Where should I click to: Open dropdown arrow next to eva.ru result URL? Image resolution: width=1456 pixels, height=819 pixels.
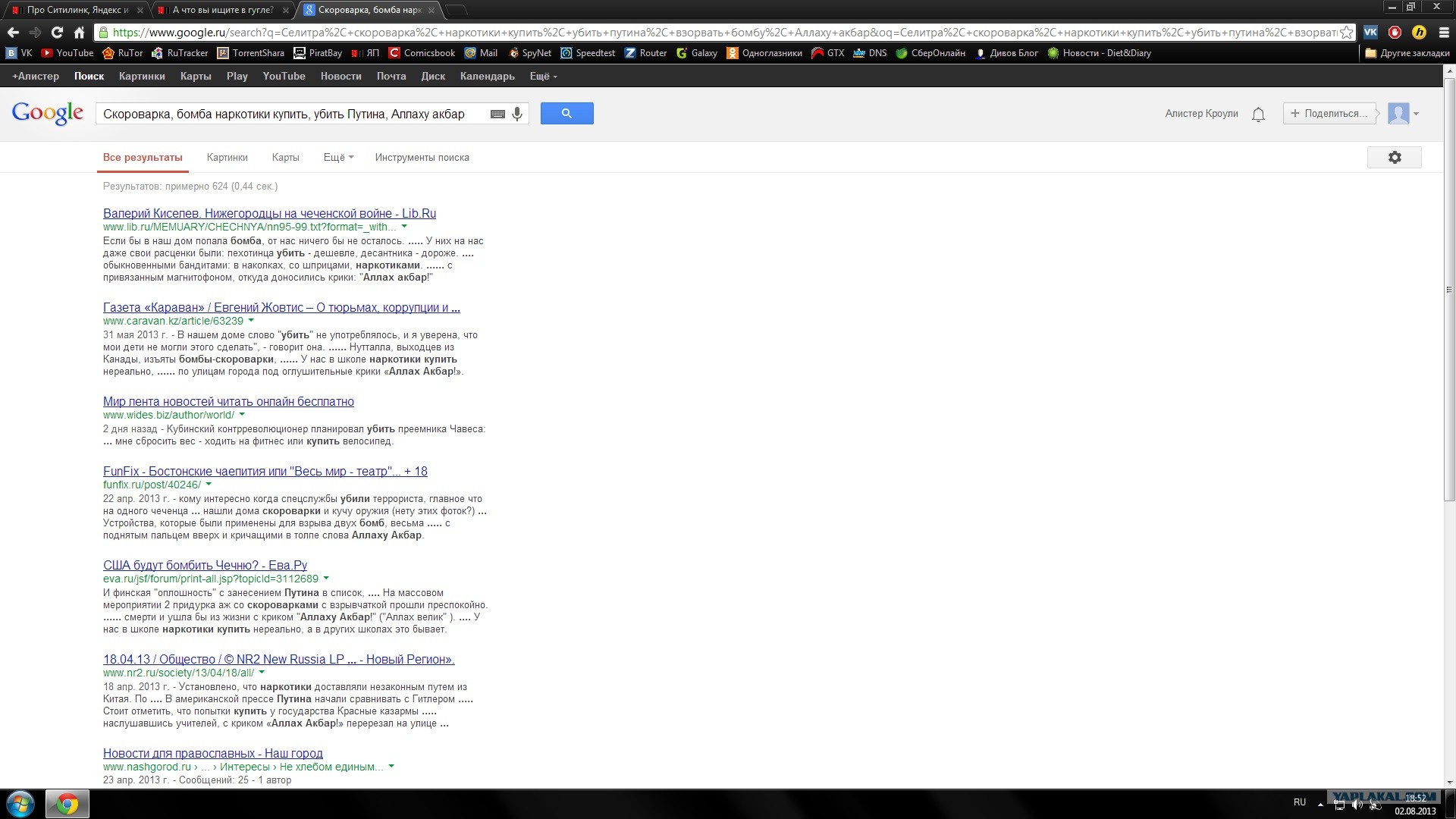click(x=326, y=578)
